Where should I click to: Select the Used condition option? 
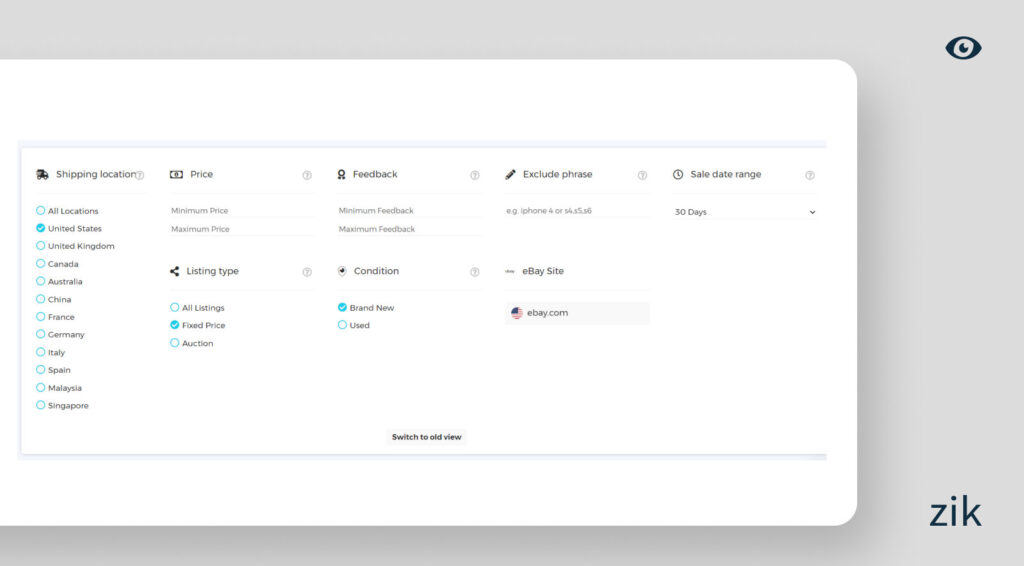point(343,325)
